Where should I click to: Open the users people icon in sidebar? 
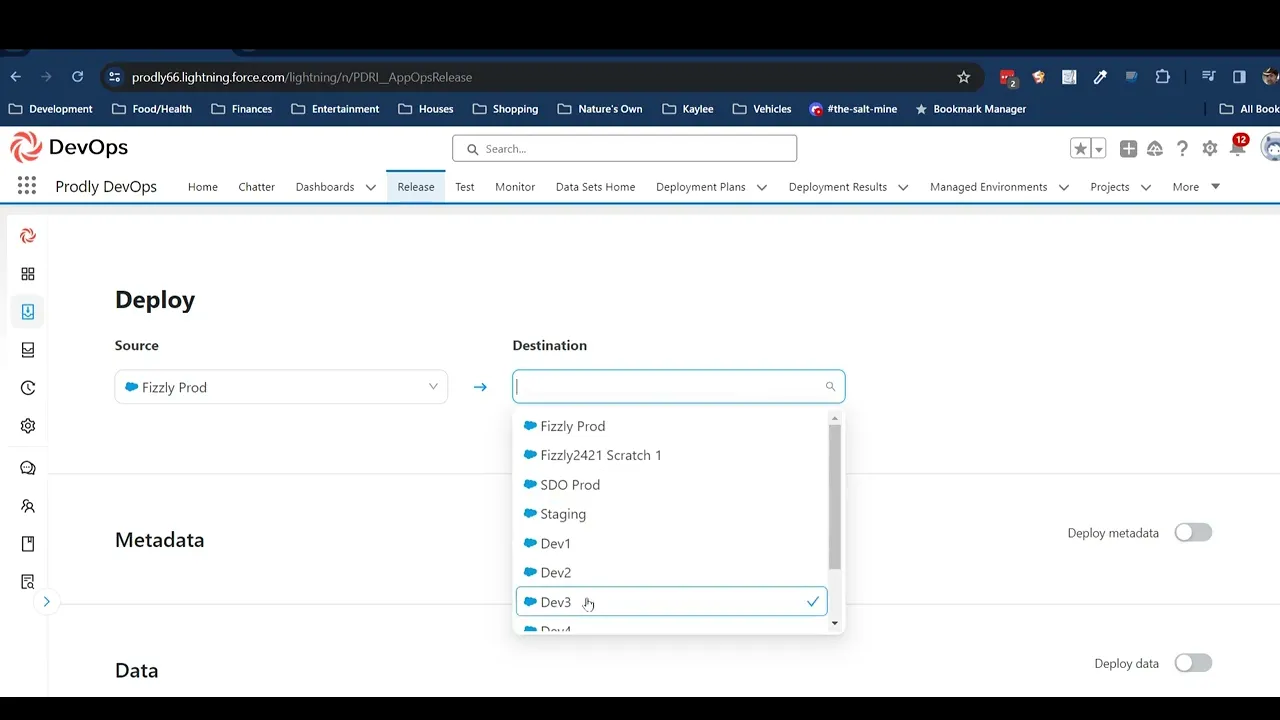point(28,506)
